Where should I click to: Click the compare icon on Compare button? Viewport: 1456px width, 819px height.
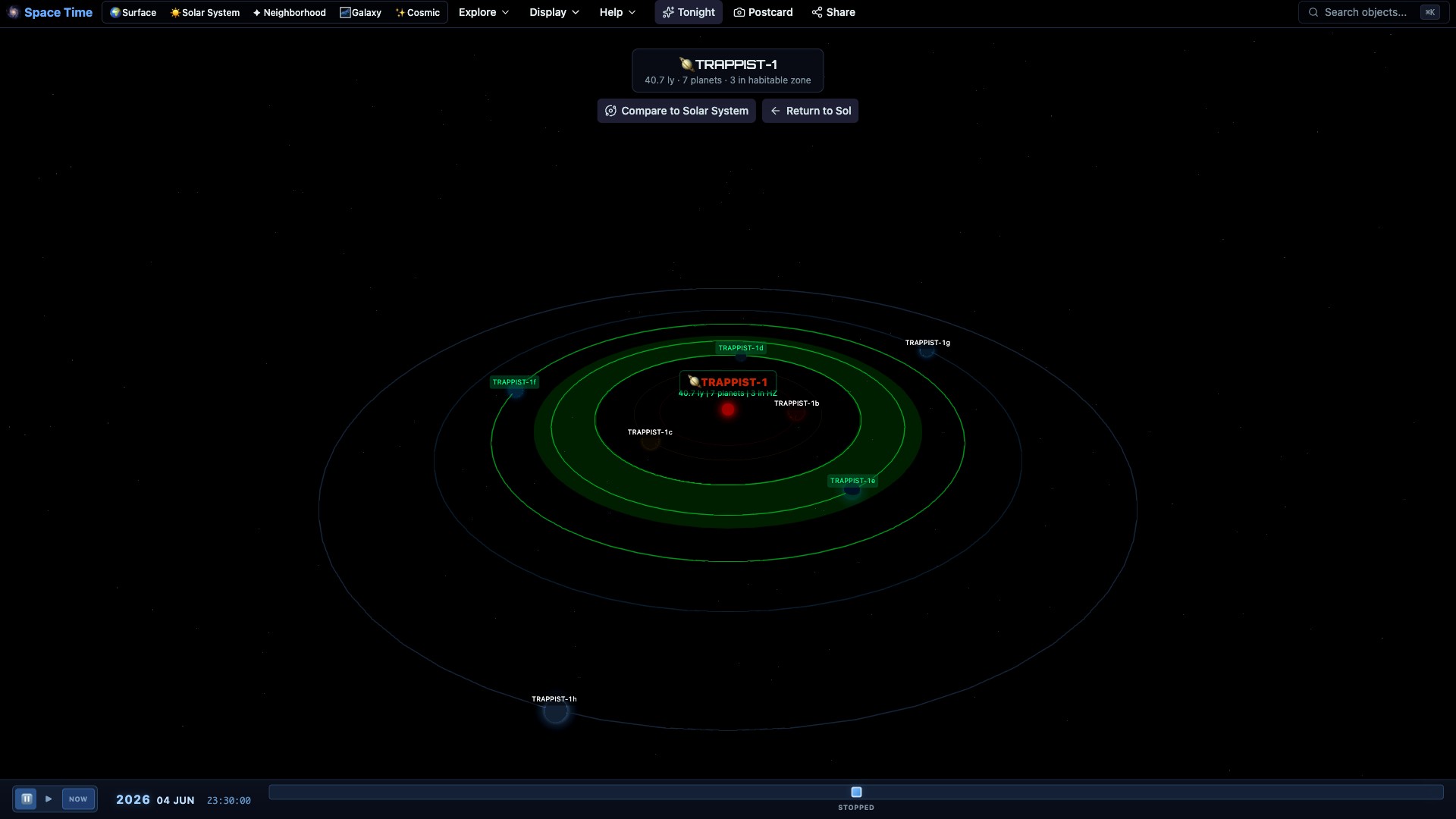(x=610, y=111)
